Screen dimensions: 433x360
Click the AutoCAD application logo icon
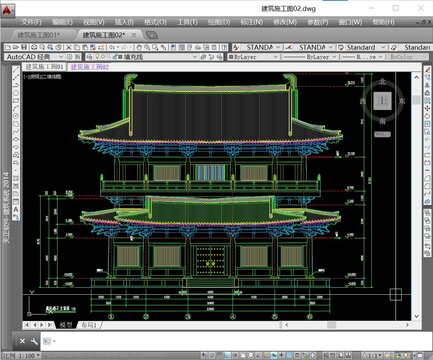coord(7,10)
